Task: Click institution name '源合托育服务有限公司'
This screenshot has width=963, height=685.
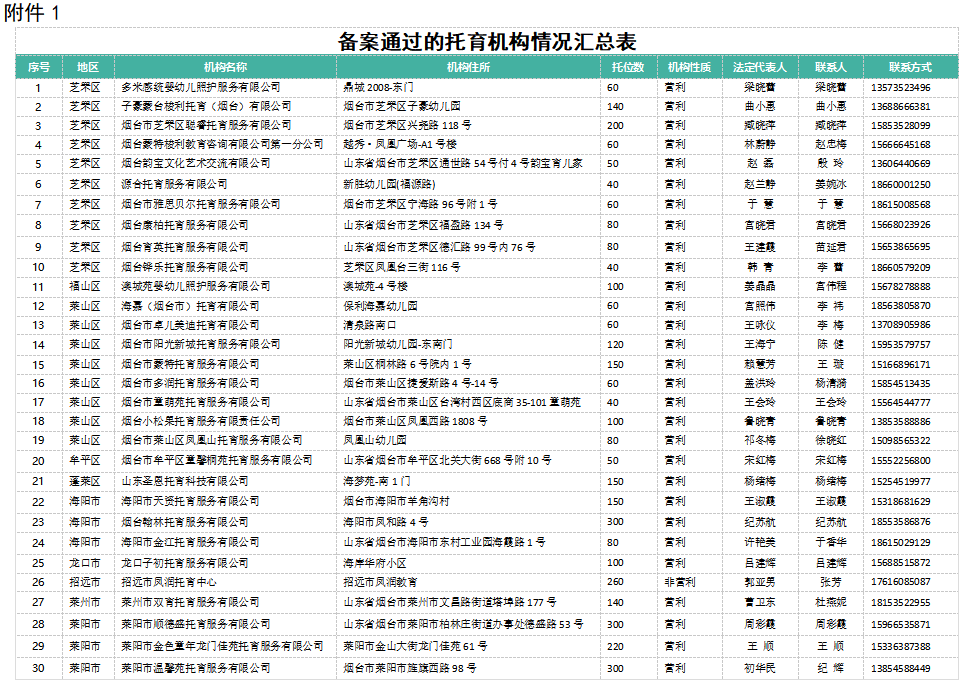Action: (x=174, y=184)
